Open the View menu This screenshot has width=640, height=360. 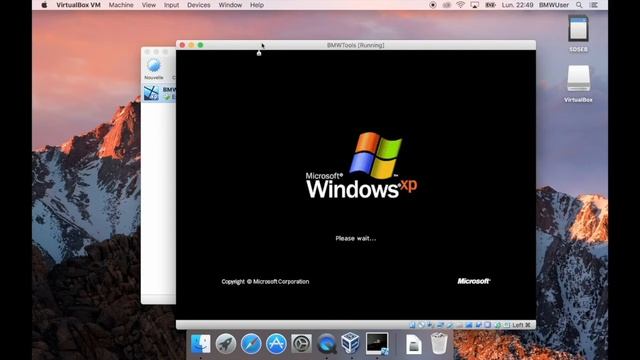[x=149, y=5]
